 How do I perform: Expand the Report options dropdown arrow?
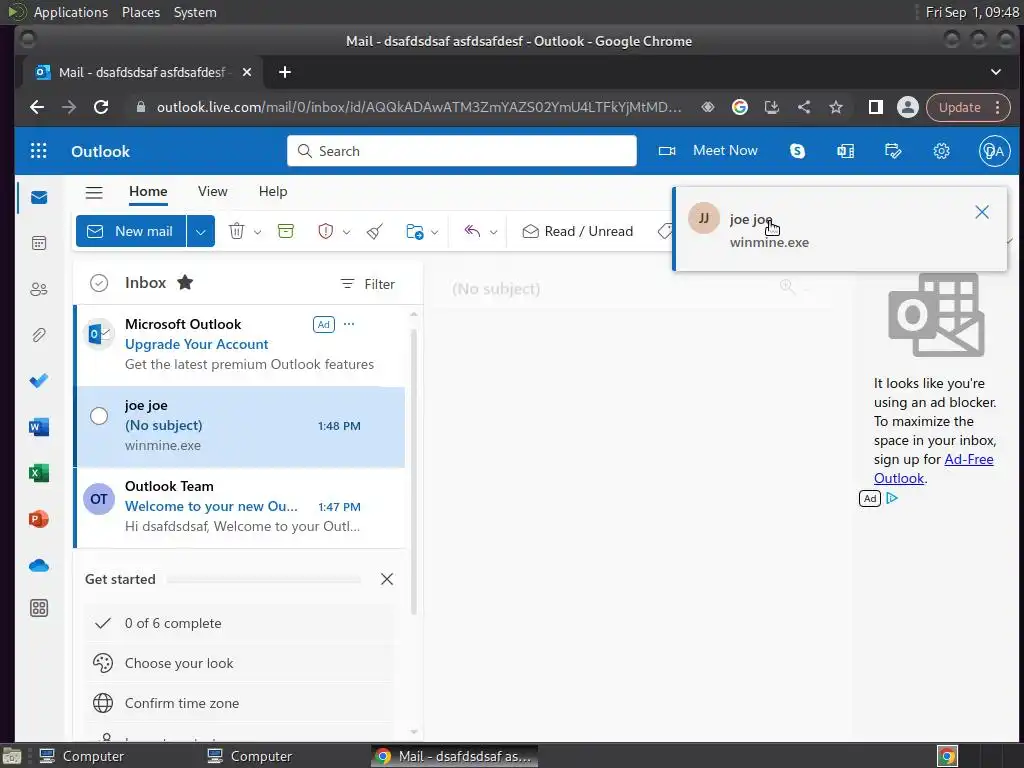click(346, 232)
